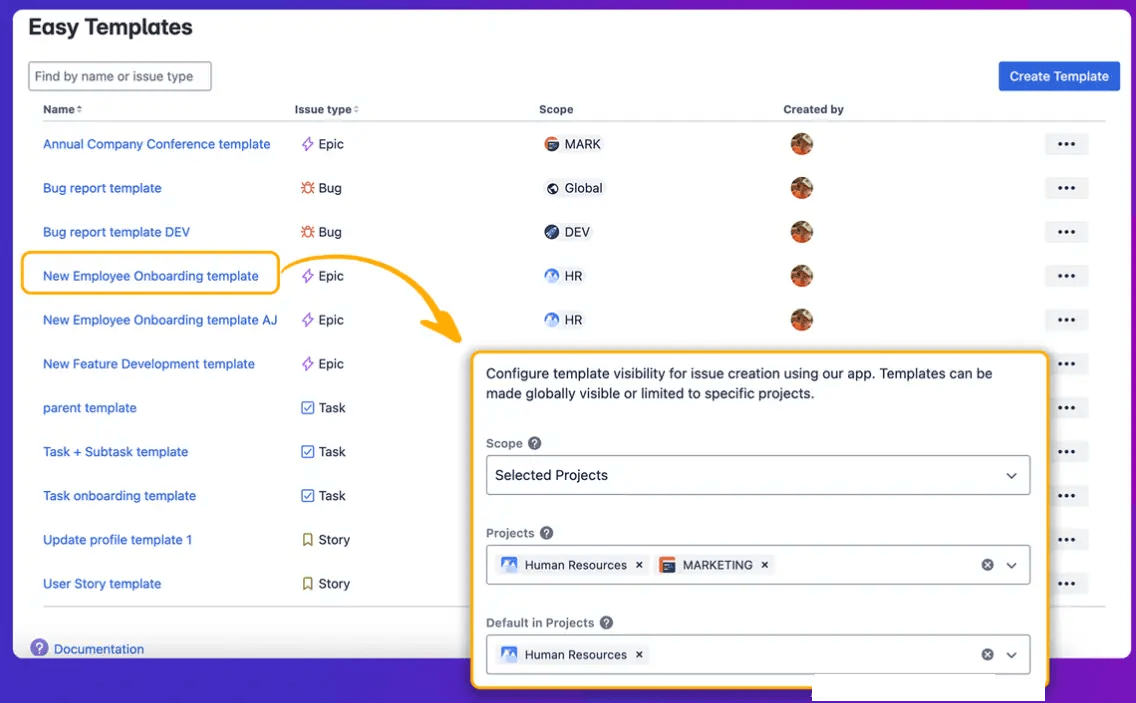Expand the Projects dropdown chevron

click(1011, 565)
